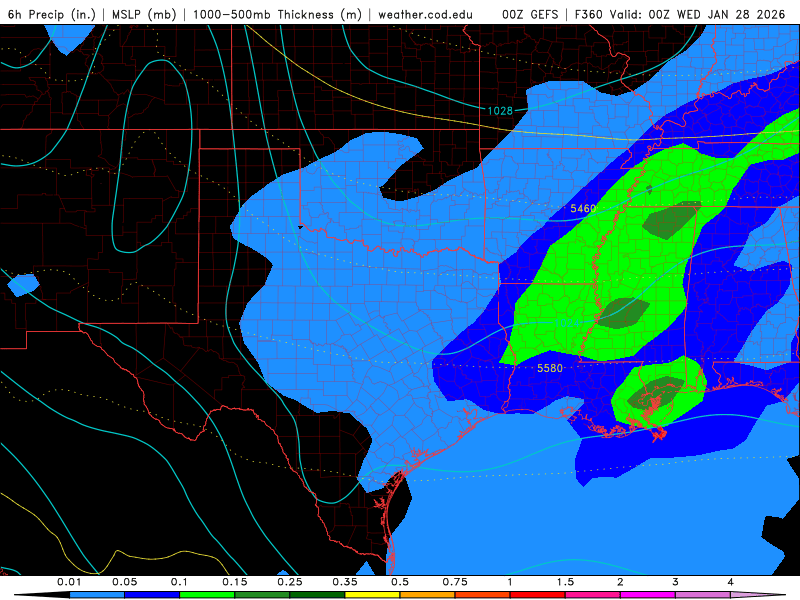Image resolution: width=800 pixels, height=600 pixels.
Task: Click 'F360 Valid: 00Z WED JAN 28 2026' text
Action: pyautogui.click(x=680, y=14)
